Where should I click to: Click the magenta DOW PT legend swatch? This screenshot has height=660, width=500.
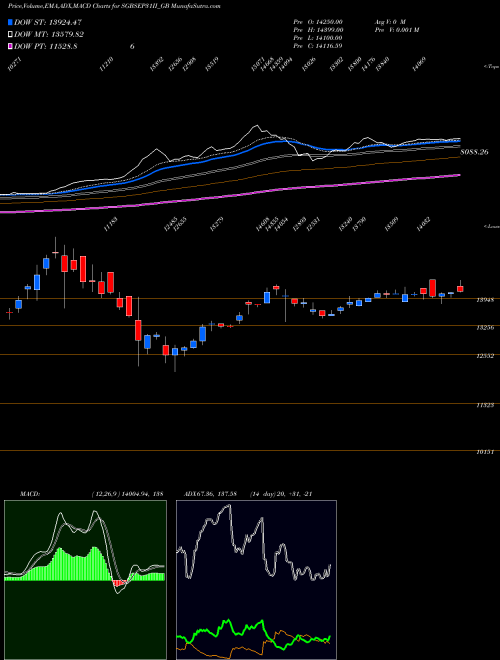10,46
